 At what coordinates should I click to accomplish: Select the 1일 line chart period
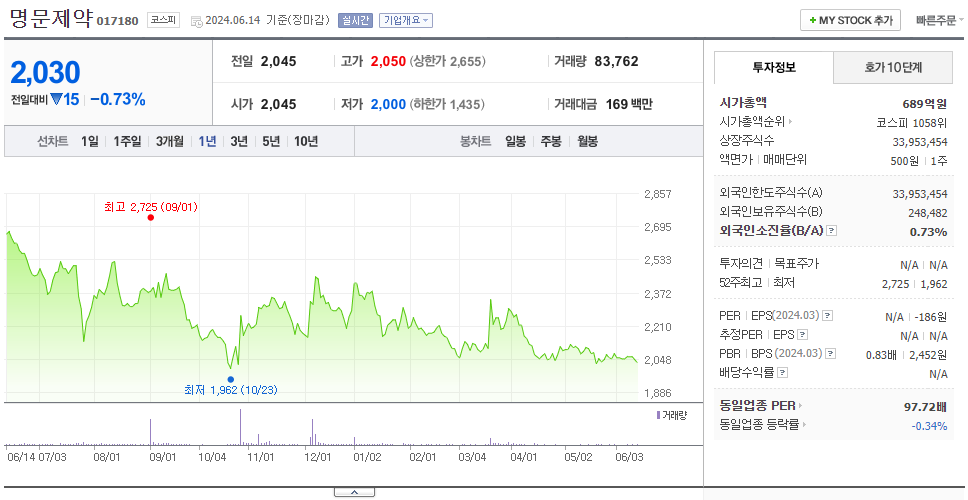tap(90, 141)
